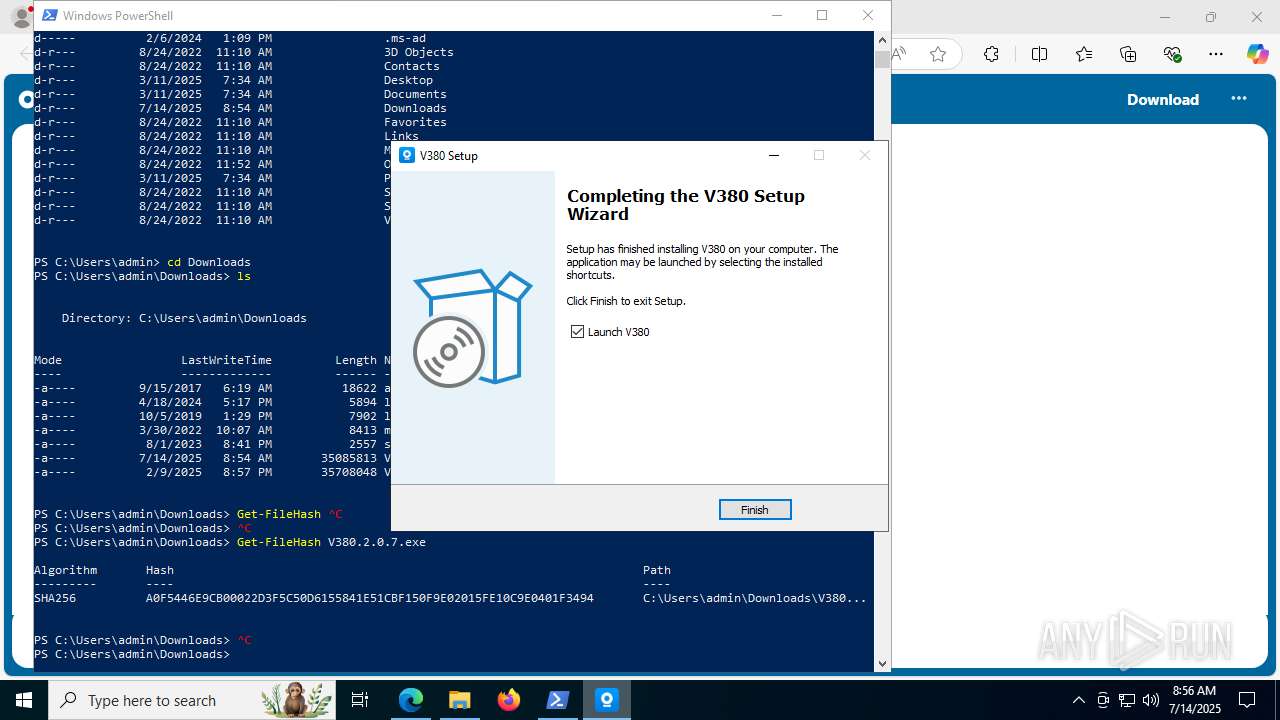Click the Favorites directory entry
The height and width of the screenshot is (720, 1280).
click(x=415, y=122)
